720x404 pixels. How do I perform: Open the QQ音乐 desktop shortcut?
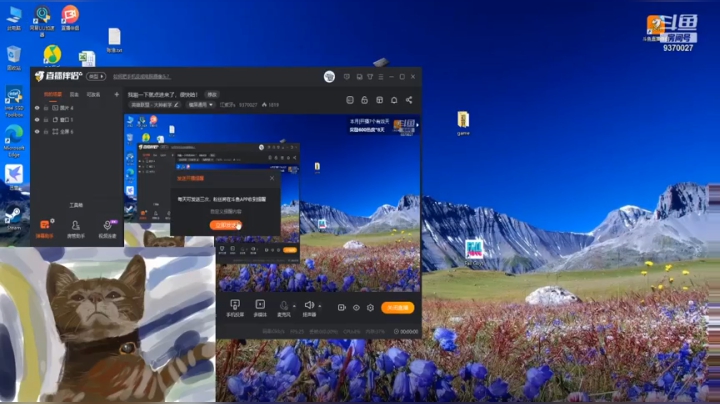pos(52,55)
